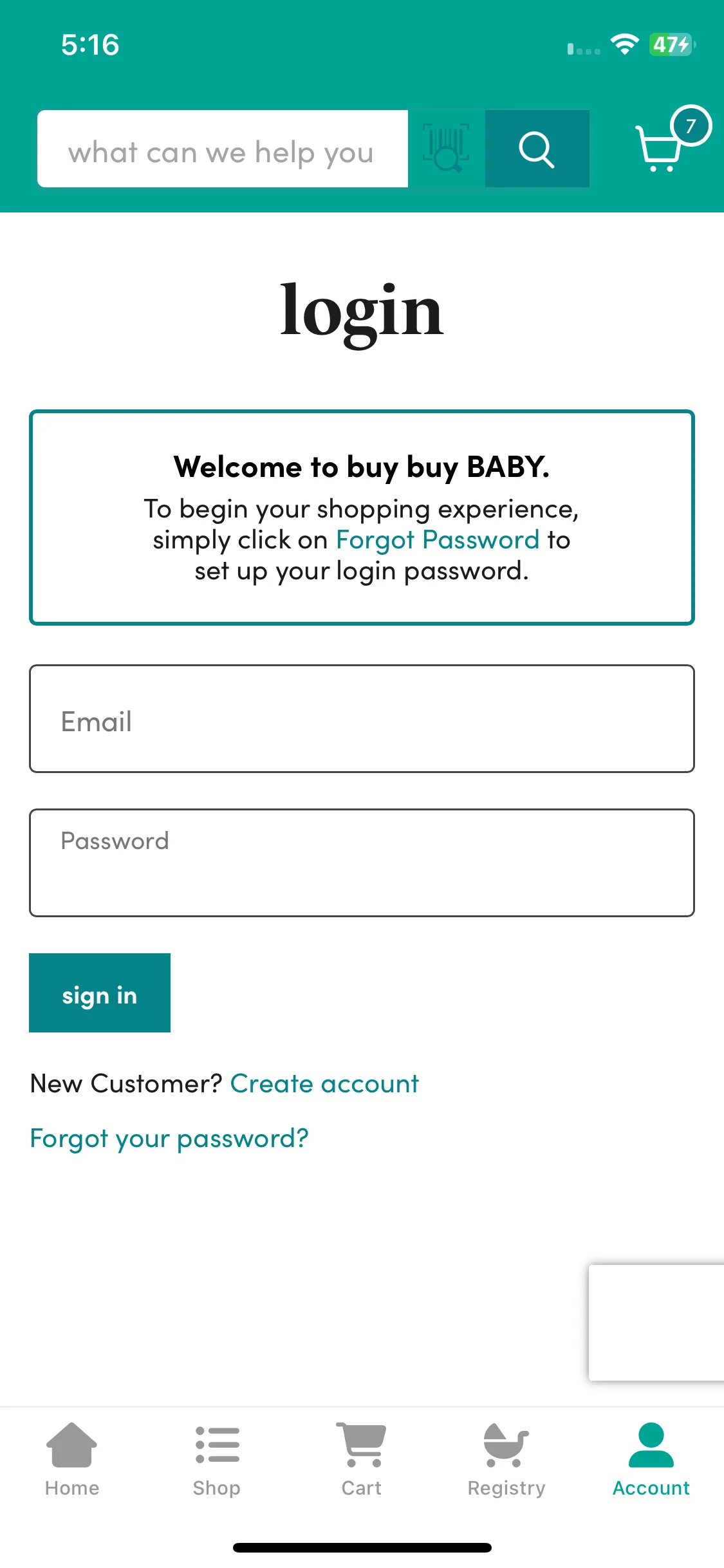The height and width of the screenshot is (1568, 724).
Task: Click the Email input field
Action: tap(362, 718)
